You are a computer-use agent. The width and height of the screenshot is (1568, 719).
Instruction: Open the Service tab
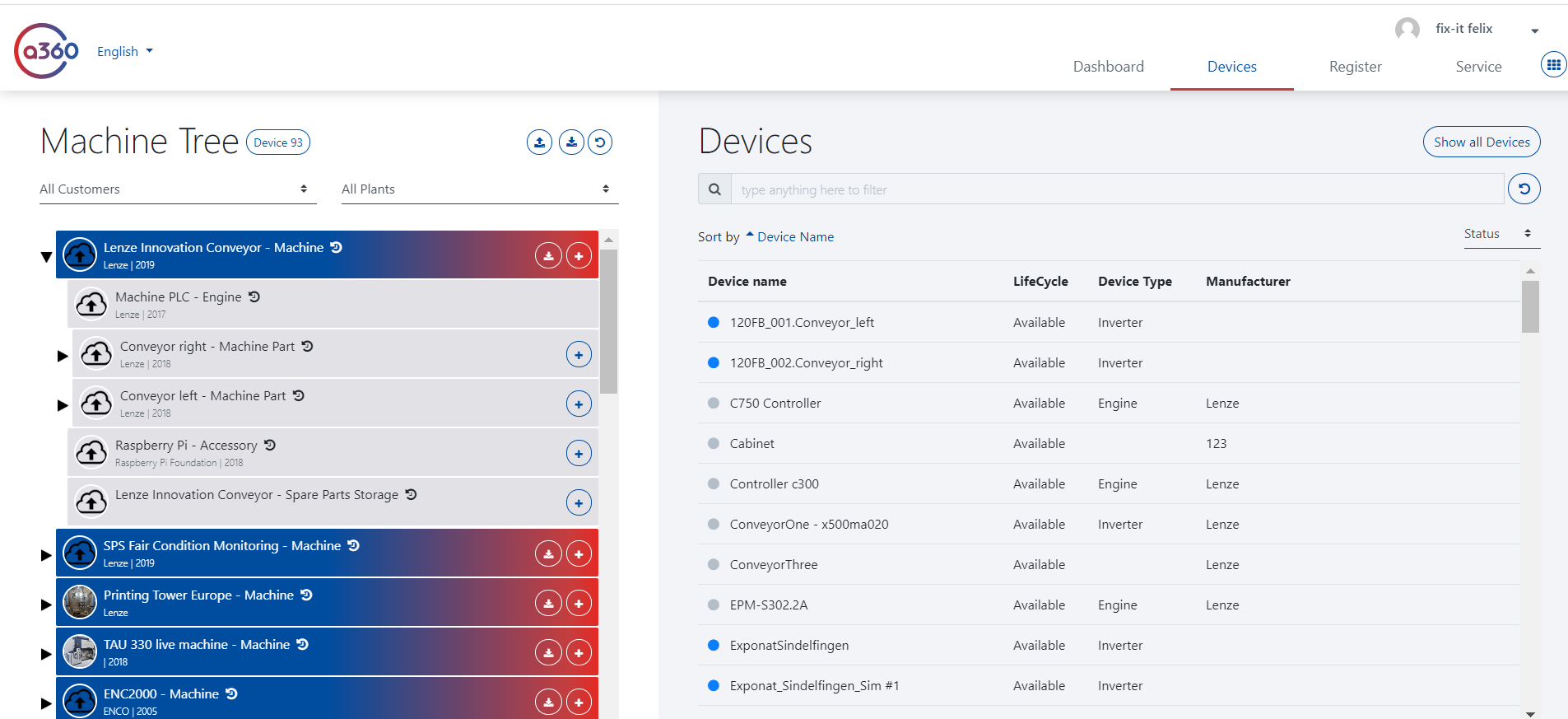click(x=1477, y=67)
